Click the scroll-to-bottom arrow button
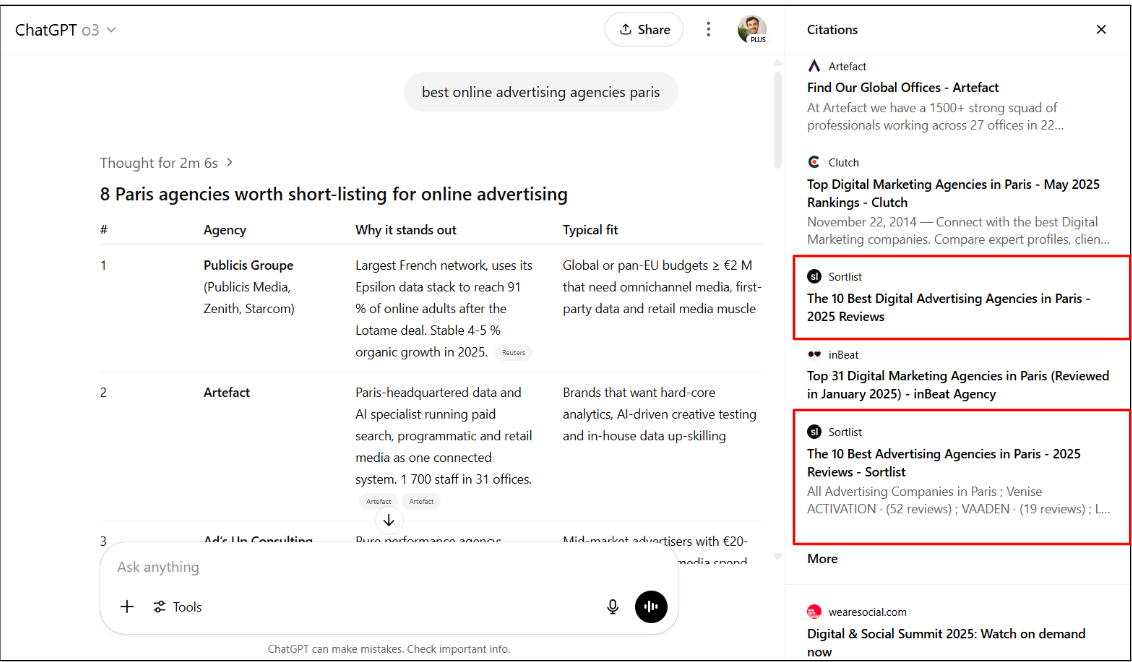Viewport: 1132px width, 662px height. tap(388, 520)
